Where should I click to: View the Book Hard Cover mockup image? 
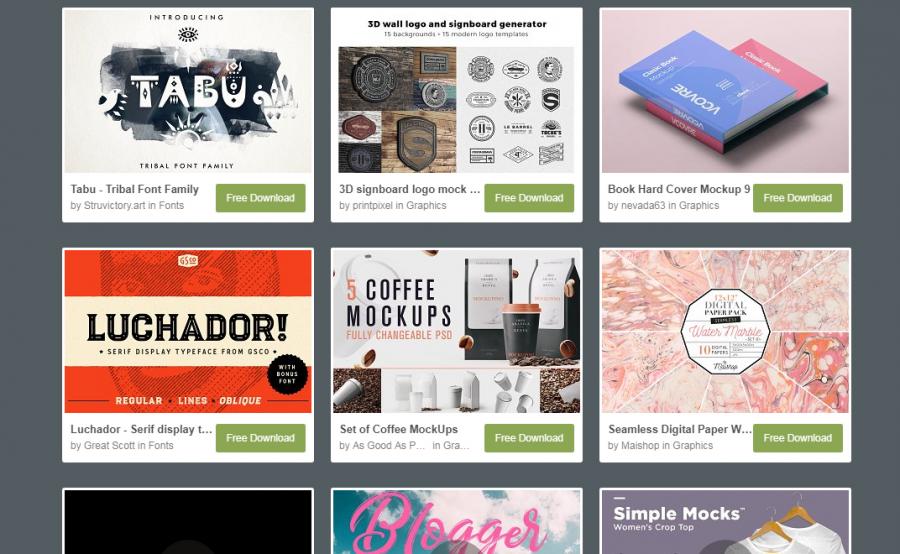click(725, 91)
